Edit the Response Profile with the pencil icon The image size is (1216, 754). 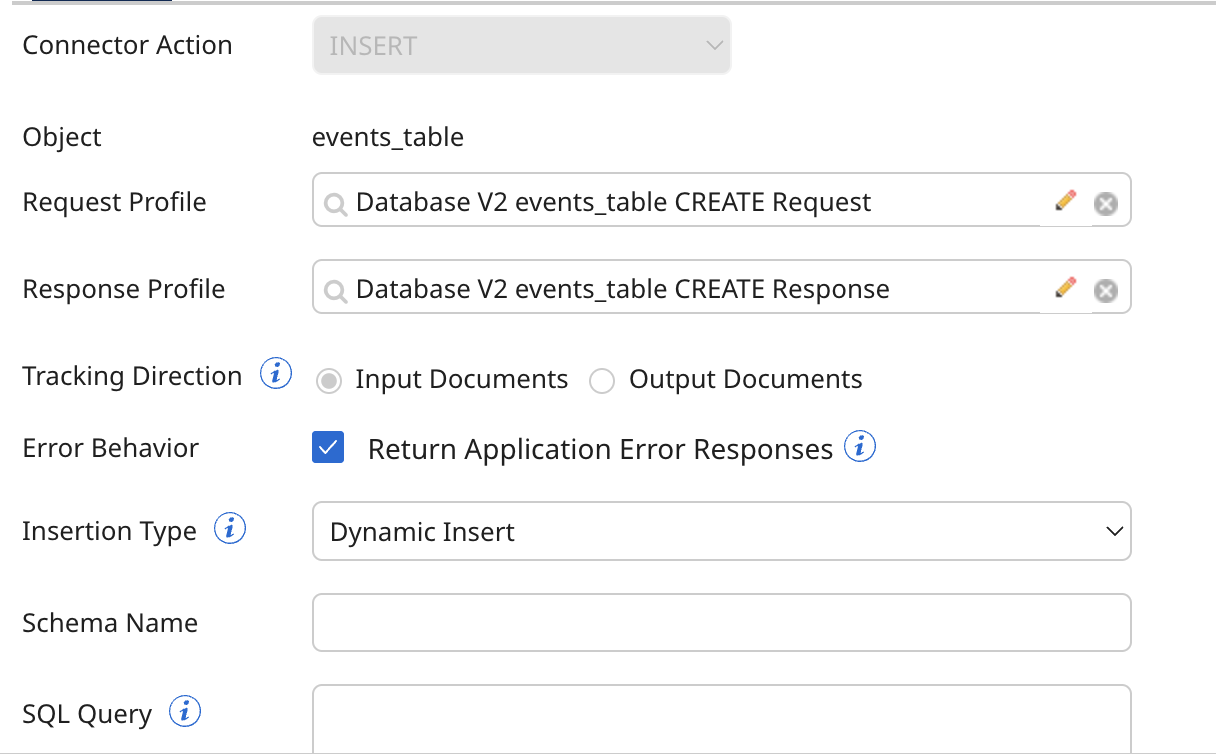(x=1065, y=287)
